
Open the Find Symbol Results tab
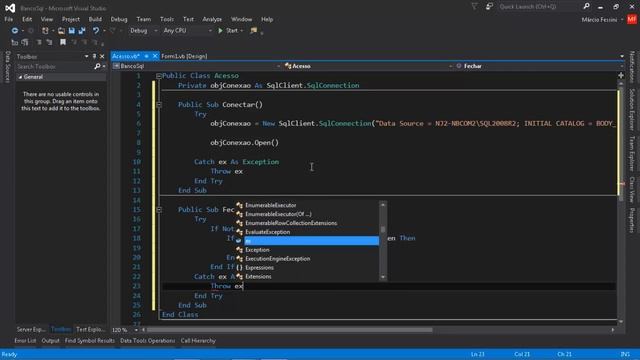89,341
